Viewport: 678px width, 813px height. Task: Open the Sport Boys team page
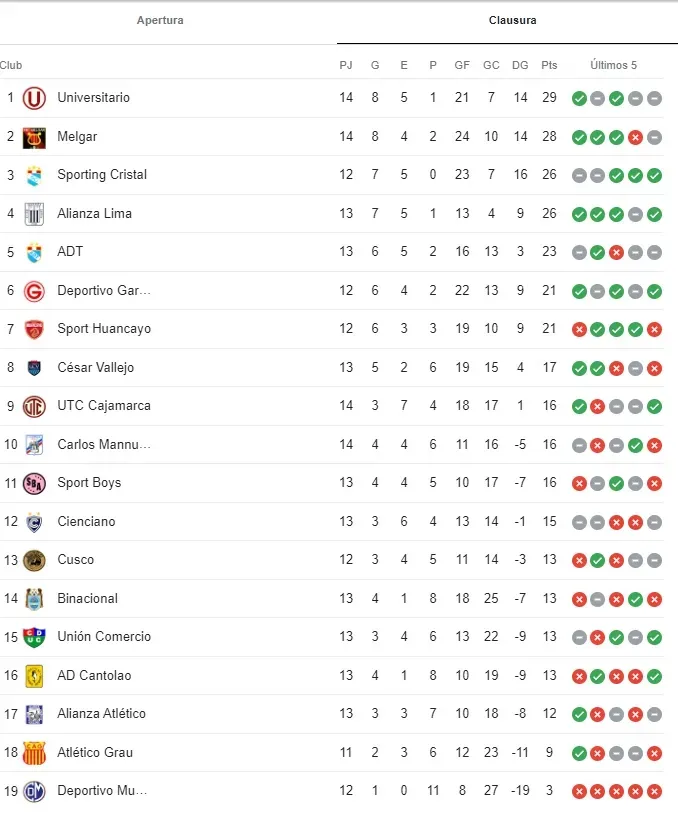click(90, 482)
